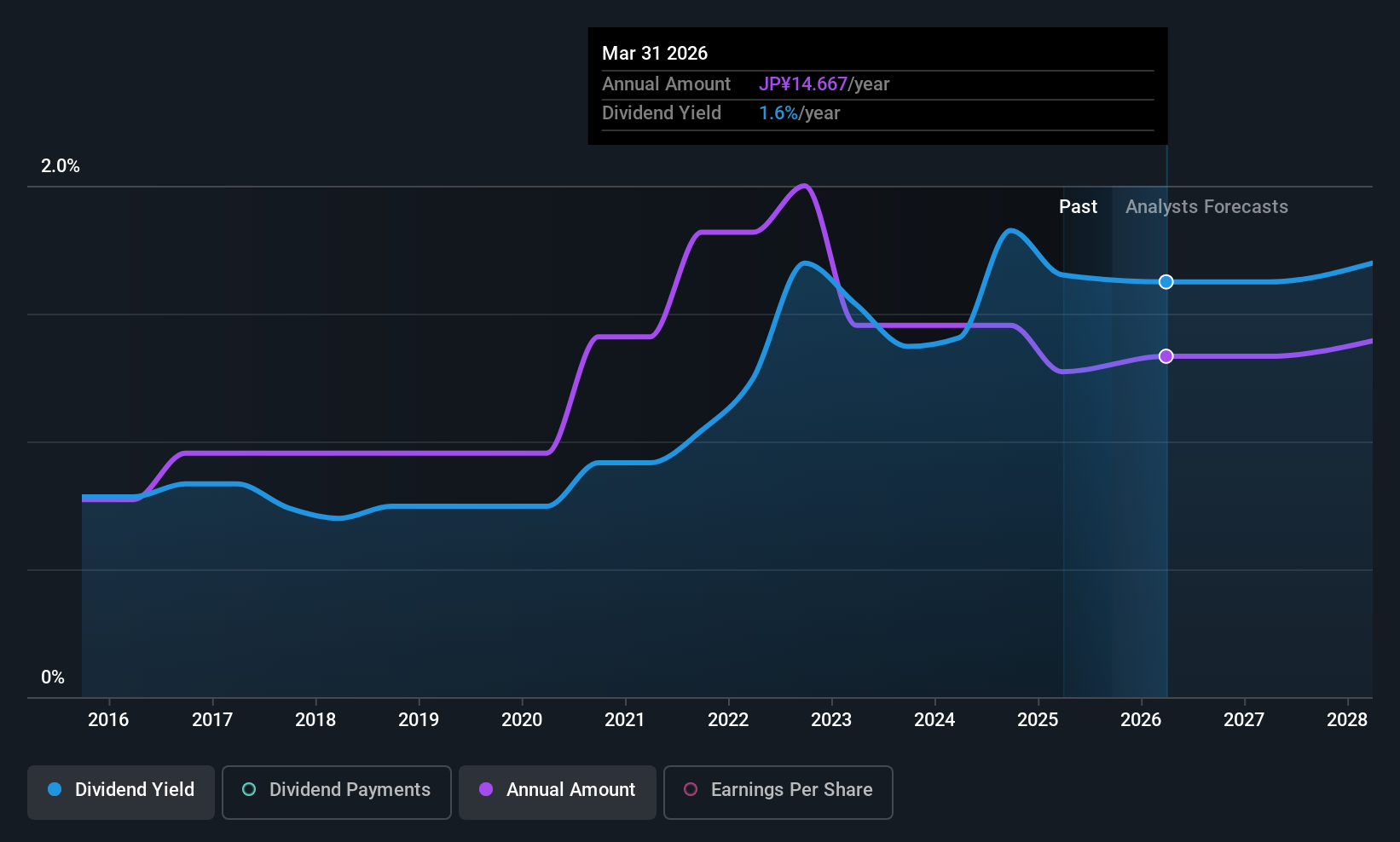Click the pink Earnings Per Share circle
This screenshot has height=842, width=1400.
click(691, 789)
